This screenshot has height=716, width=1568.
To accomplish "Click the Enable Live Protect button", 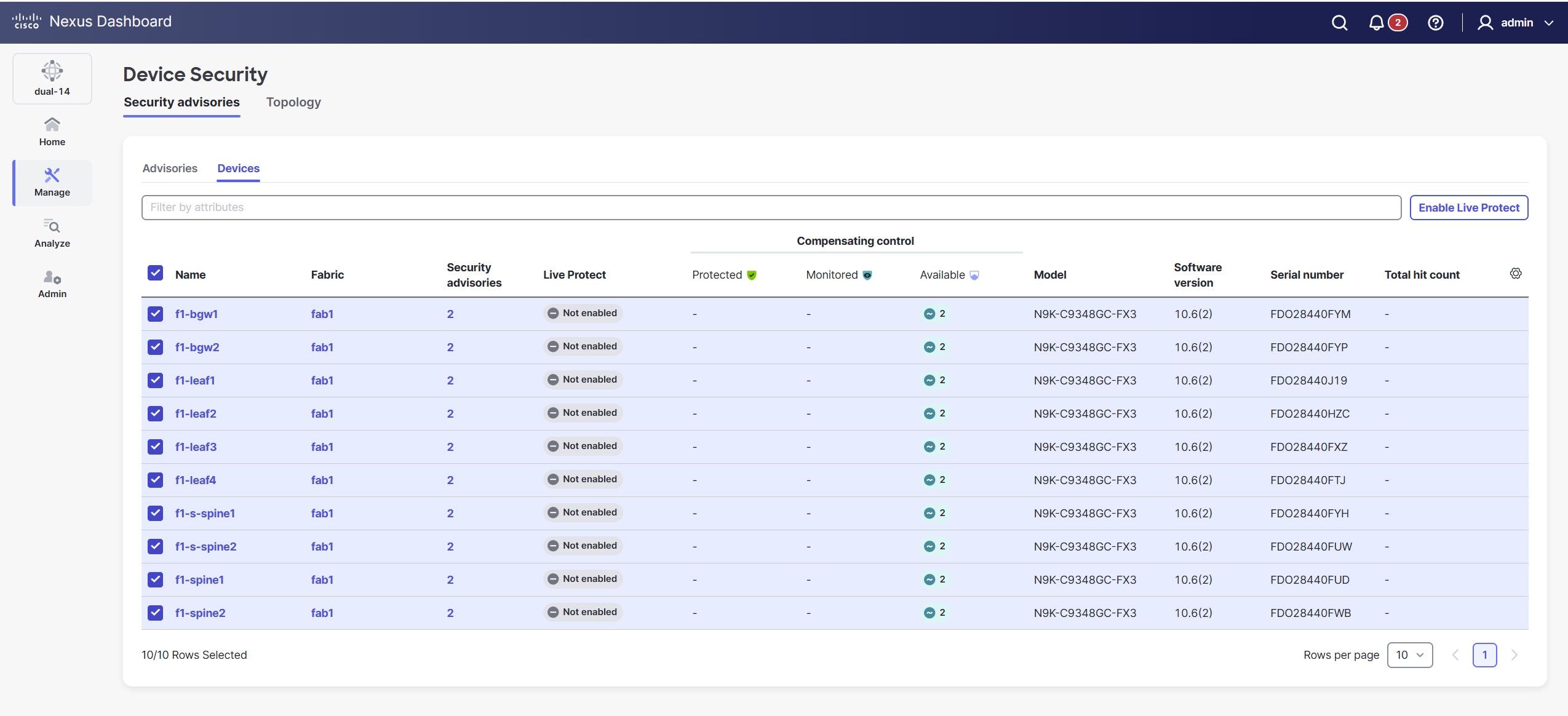I will pyautogui.click(x=1468, y=207).
